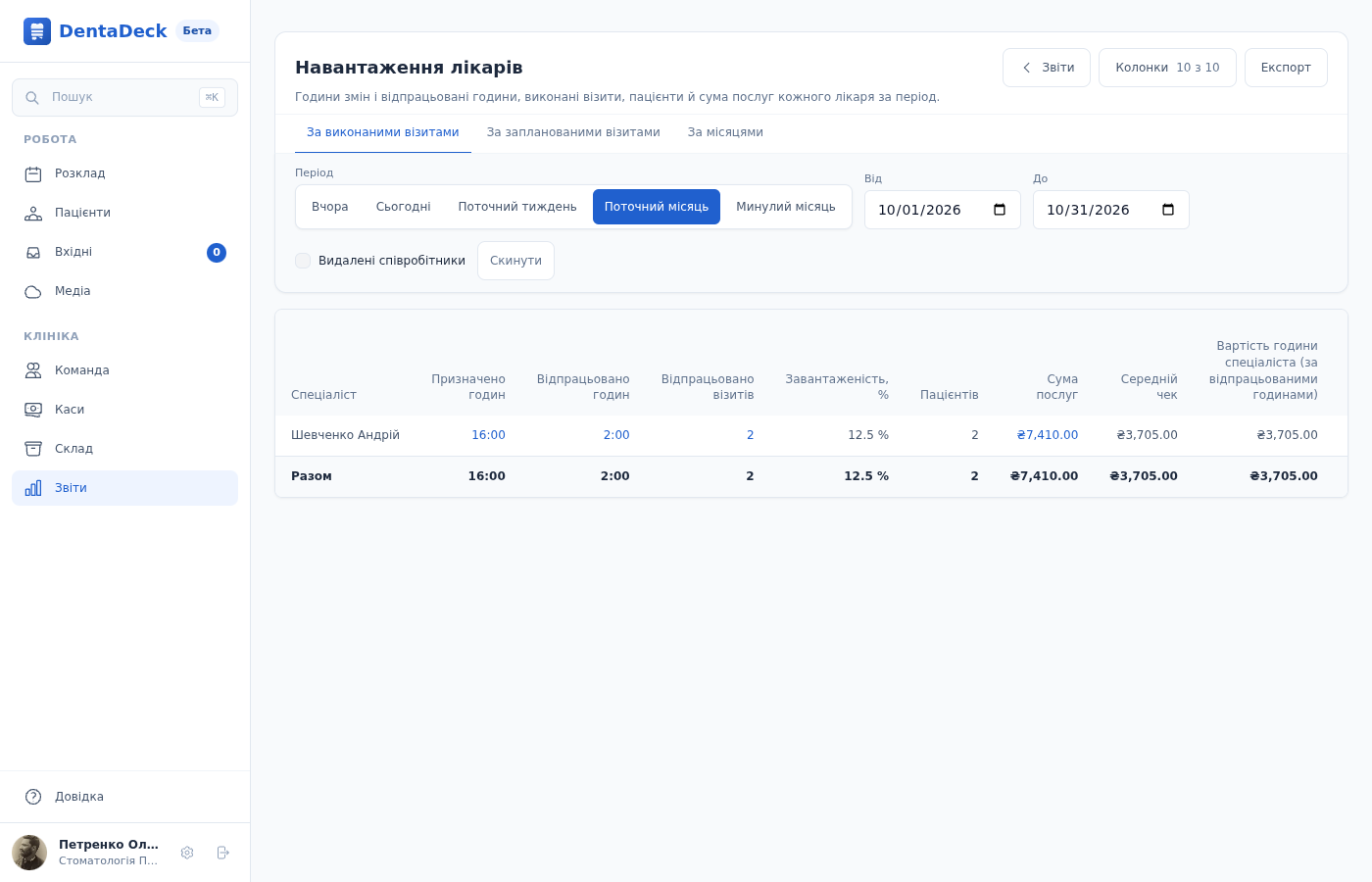Open settings gear icon near user profile

click(x=187, y=853)
